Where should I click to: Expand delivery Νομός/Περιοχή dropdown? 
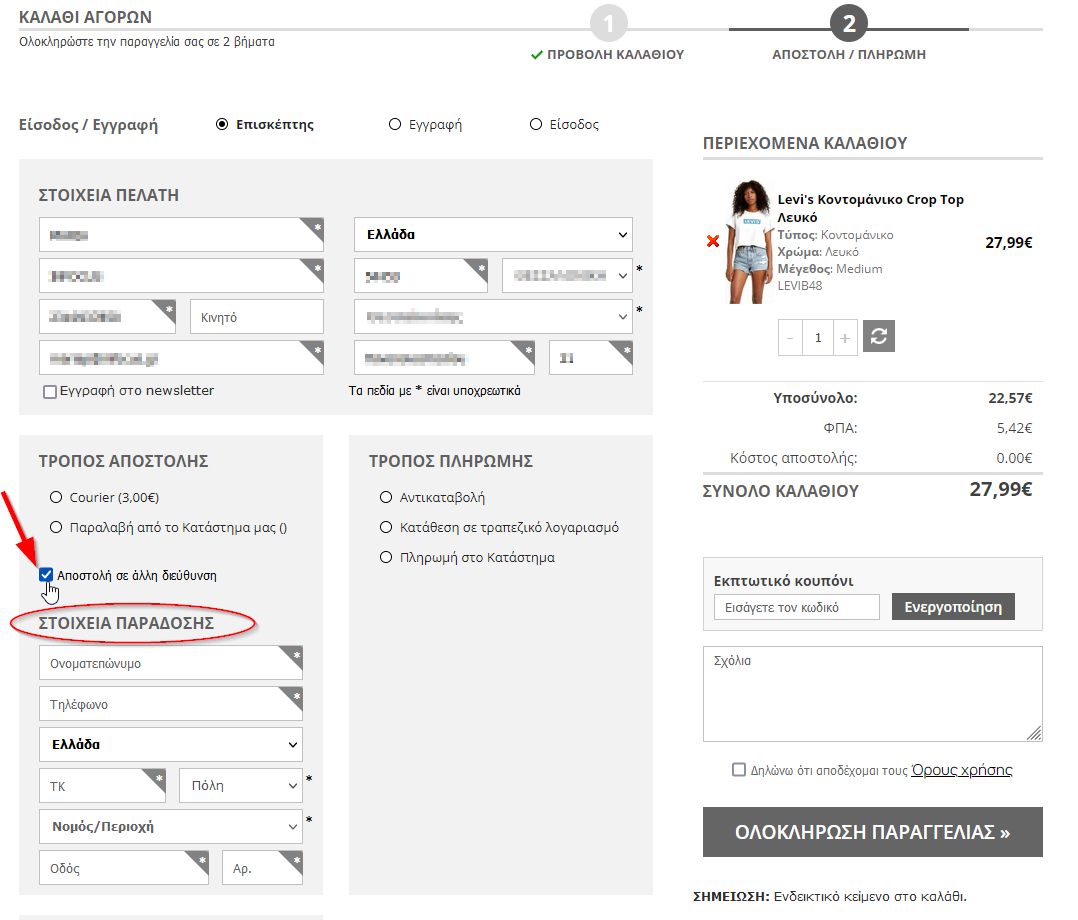tap(170, 827)
